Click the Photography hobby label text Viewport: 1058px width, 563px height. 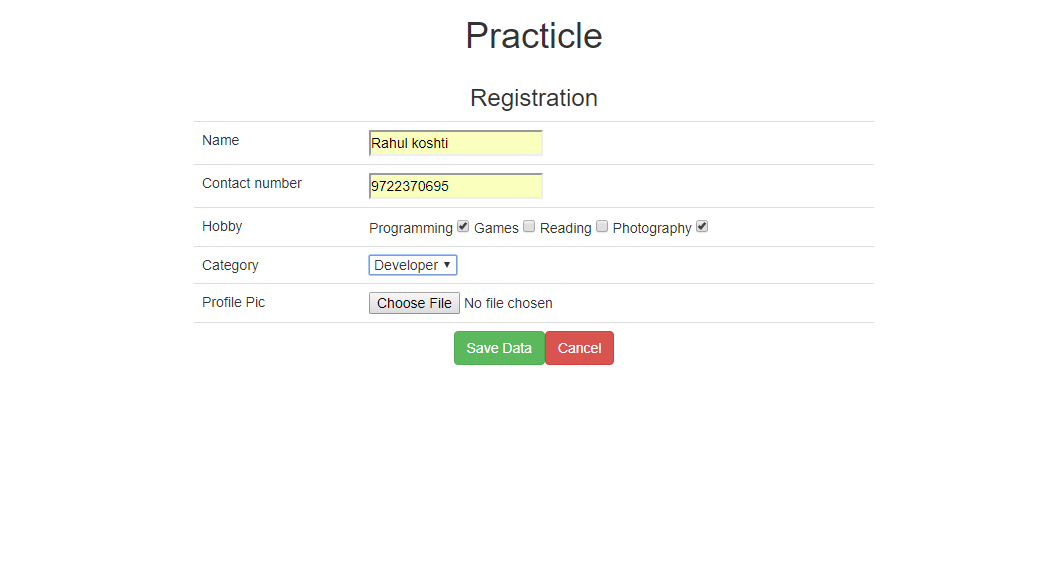point(652,229)
